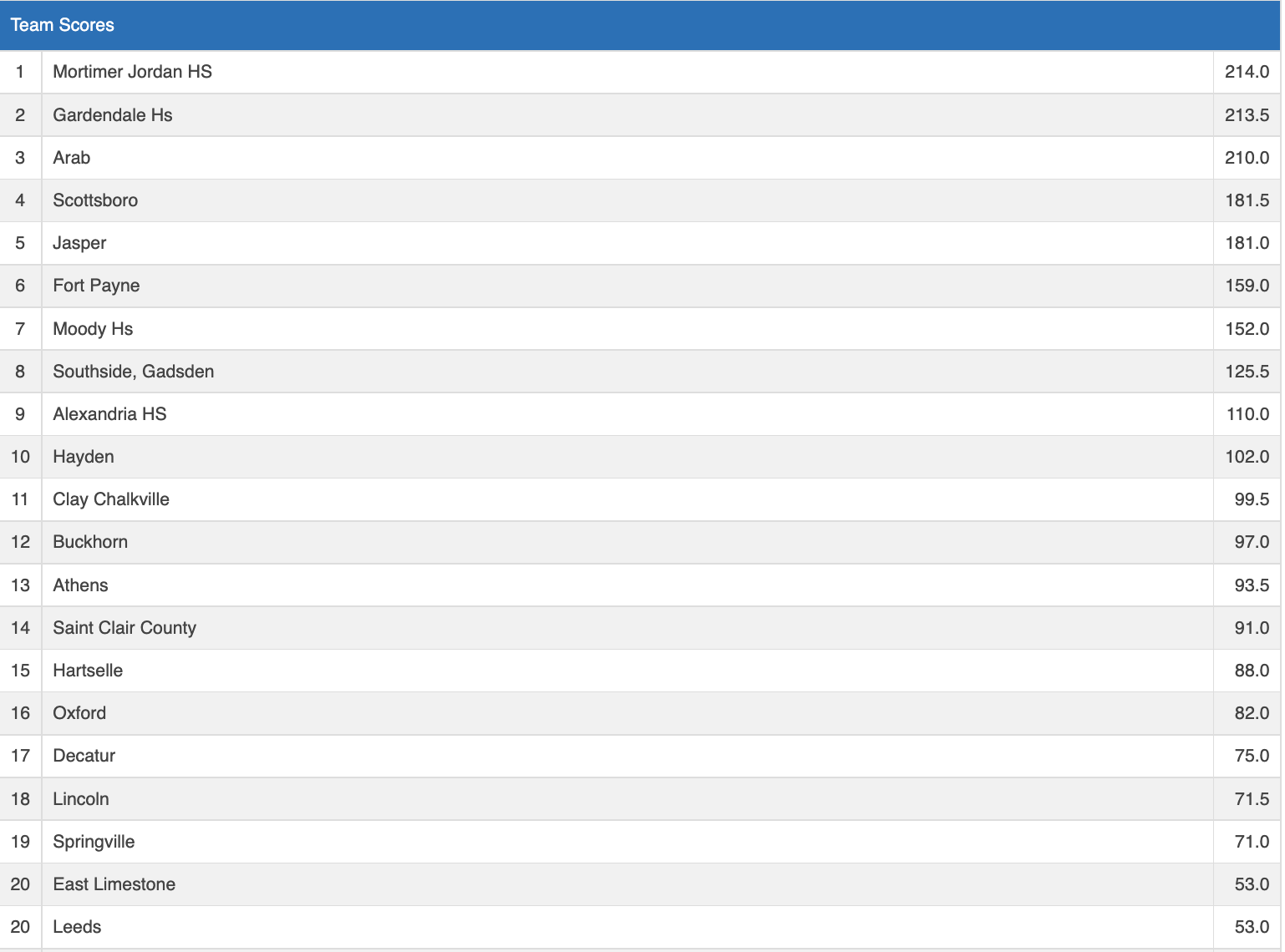1285x952 pixels.
Task: Select the Hartselle team name
Action: coord(88,671)
